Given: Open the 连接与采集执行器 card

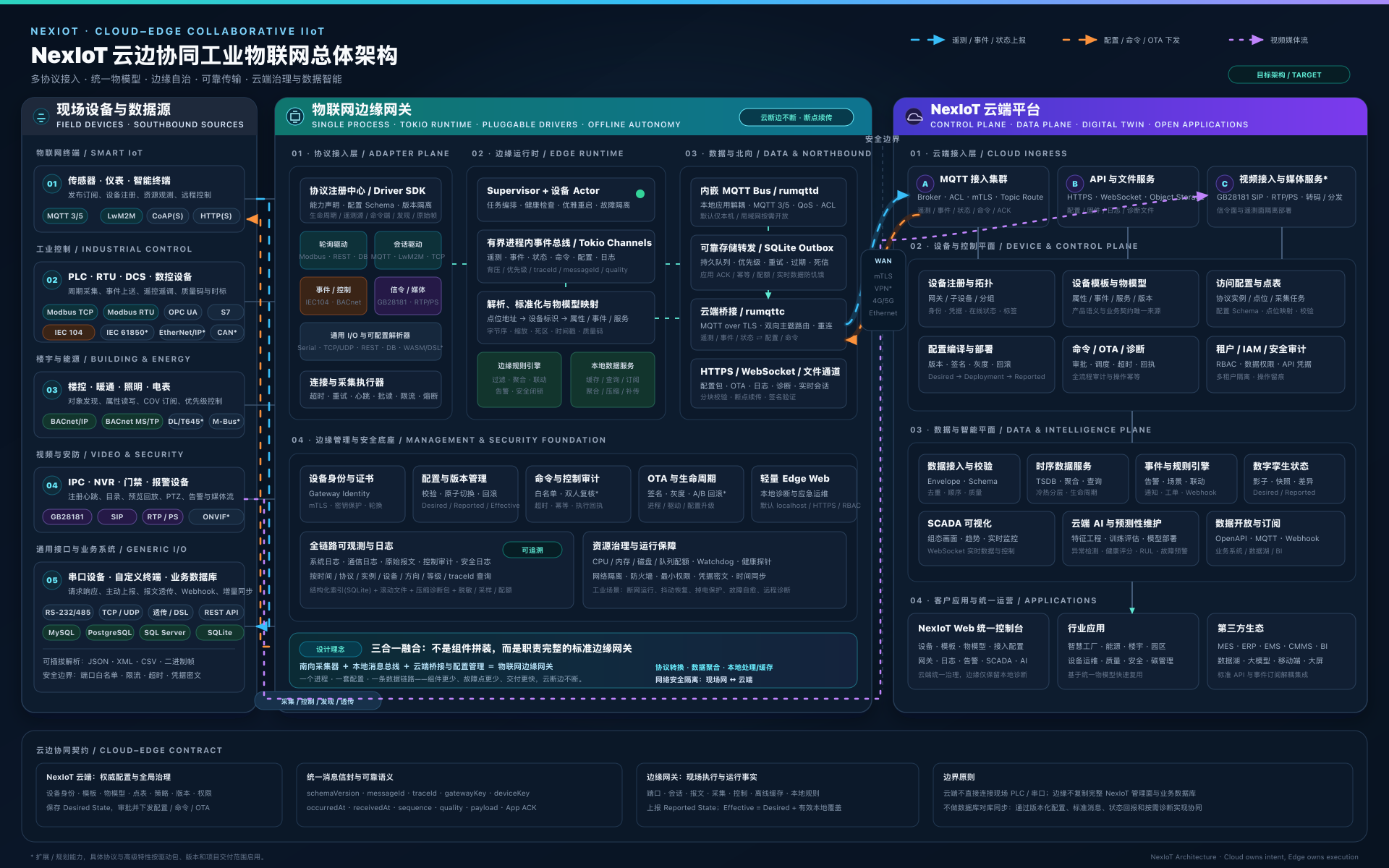Looking at the screenshot, I should click(x=370, y=388).
